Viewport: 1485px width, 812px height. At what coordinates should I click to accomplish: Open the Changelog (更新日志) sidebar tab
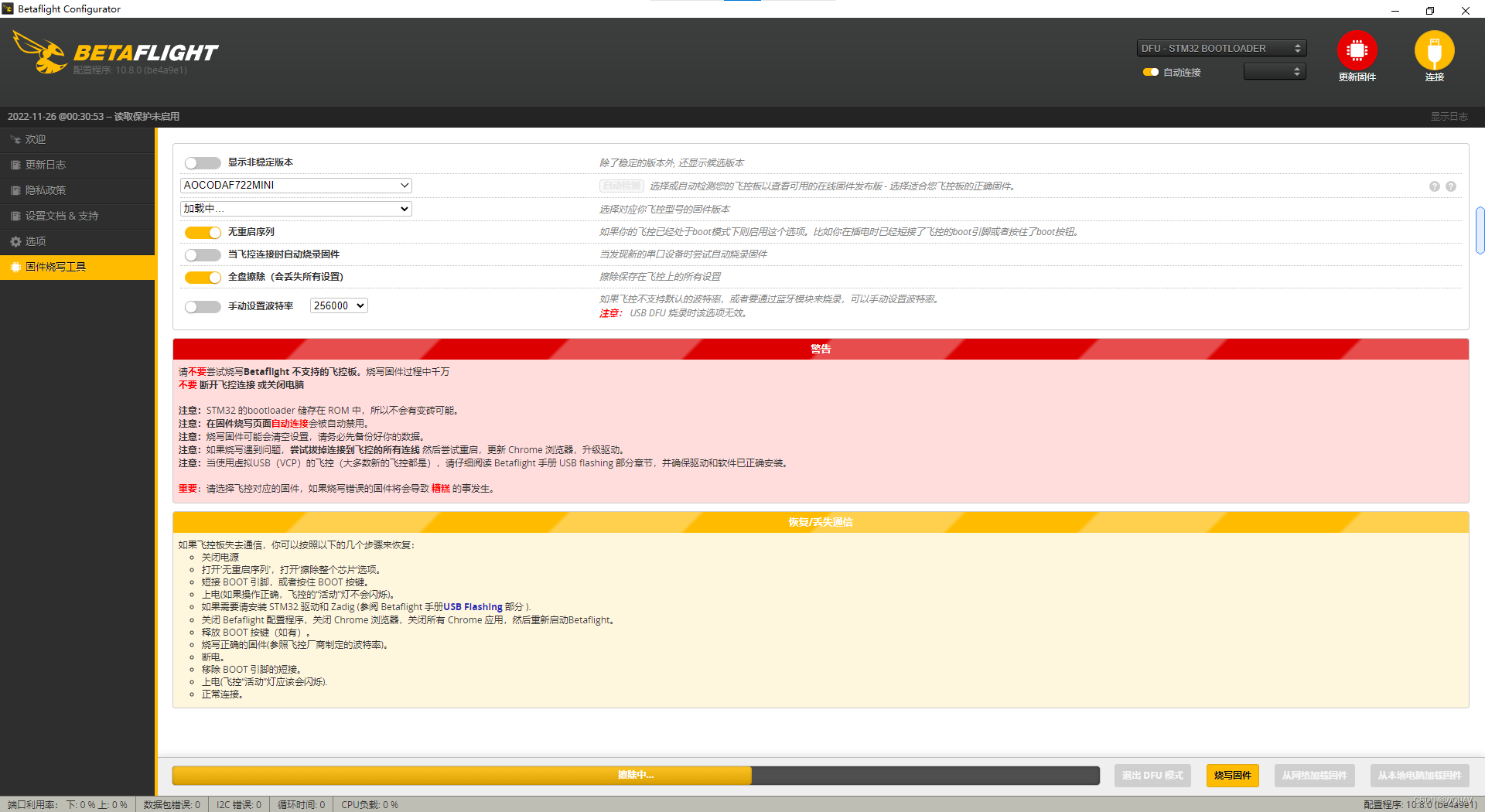tap(77, 165)
